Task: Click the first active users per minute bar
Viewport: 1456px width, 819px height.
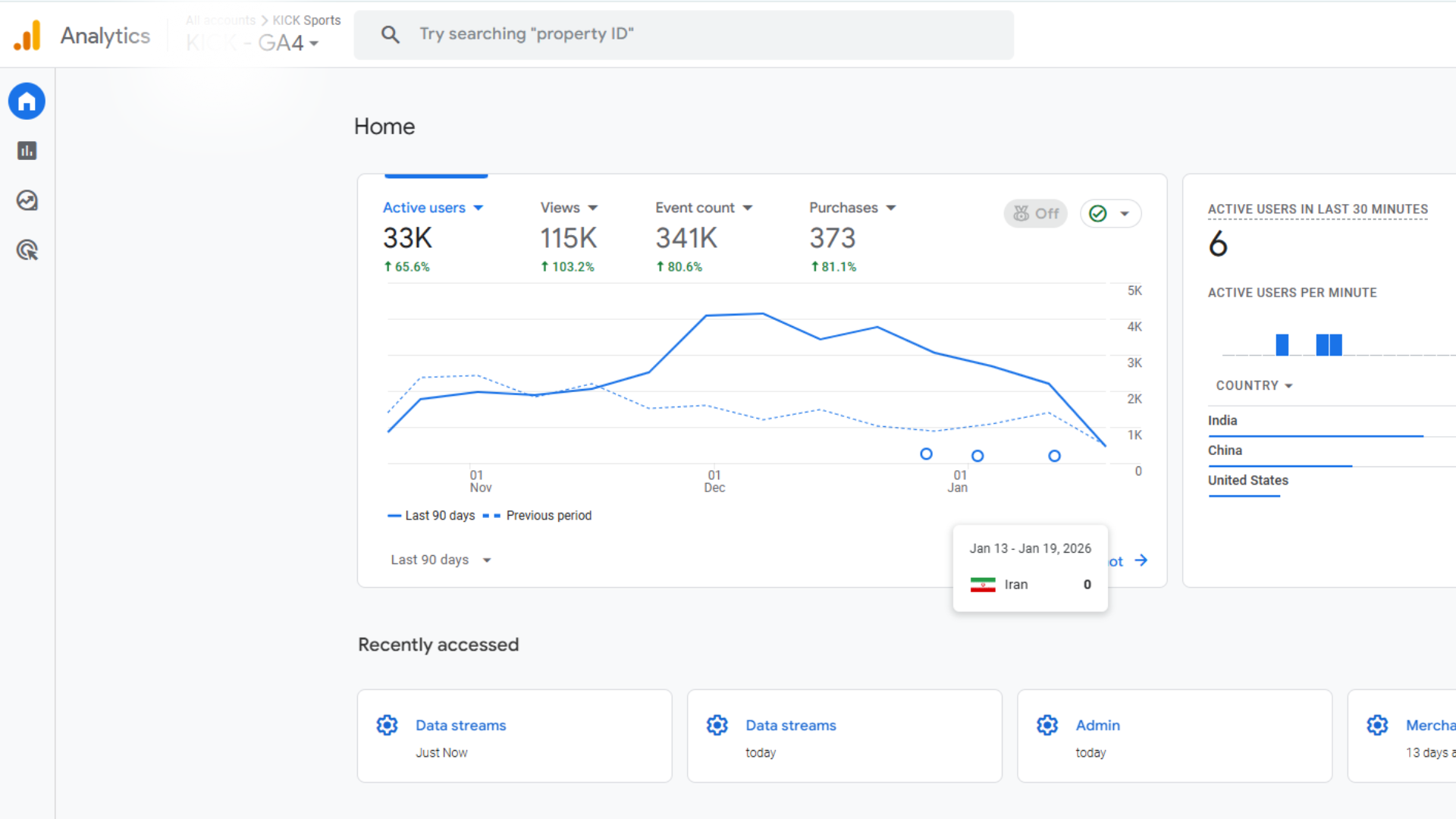Action: [1282, 345]
